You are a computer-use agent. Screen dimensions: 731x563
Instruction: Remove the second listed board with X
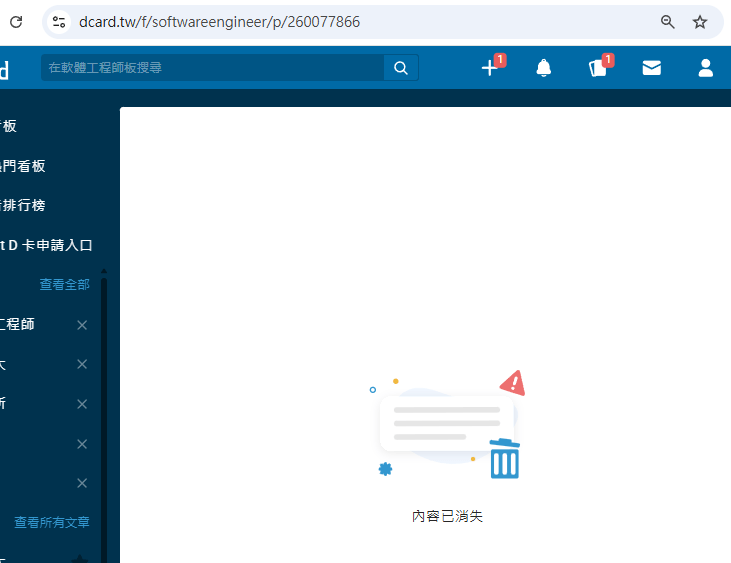pos(82,364)
